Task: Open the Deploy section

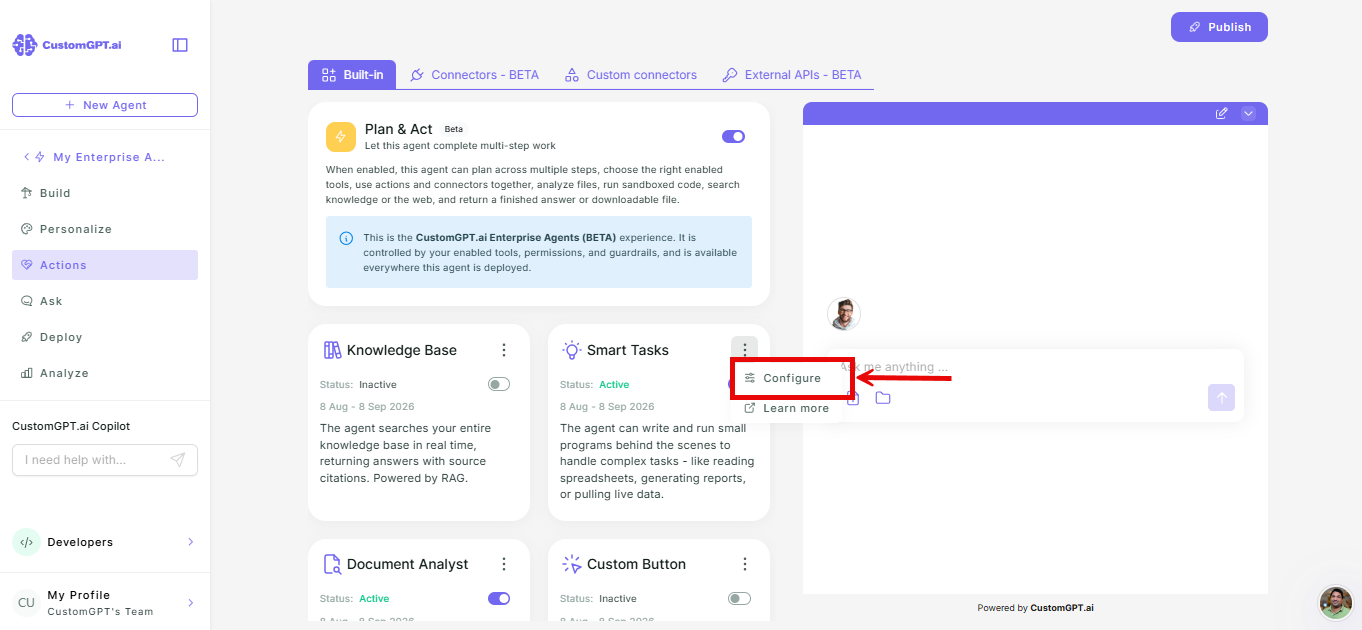Action: click(105, 337)
